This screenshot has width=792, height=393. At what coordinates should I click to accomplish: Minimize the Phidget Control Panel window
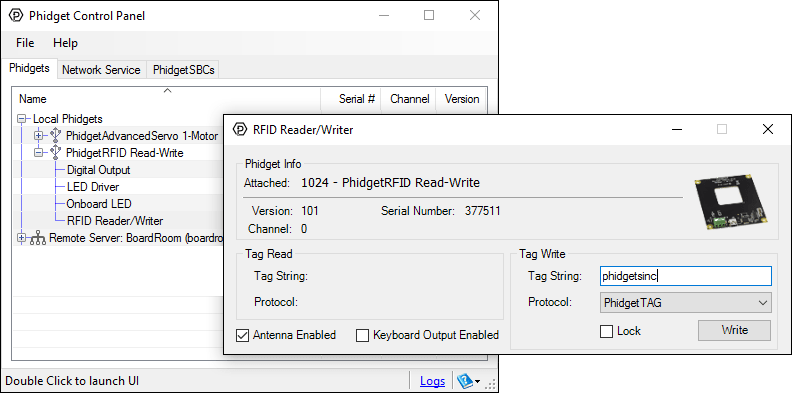click(383, 16)
